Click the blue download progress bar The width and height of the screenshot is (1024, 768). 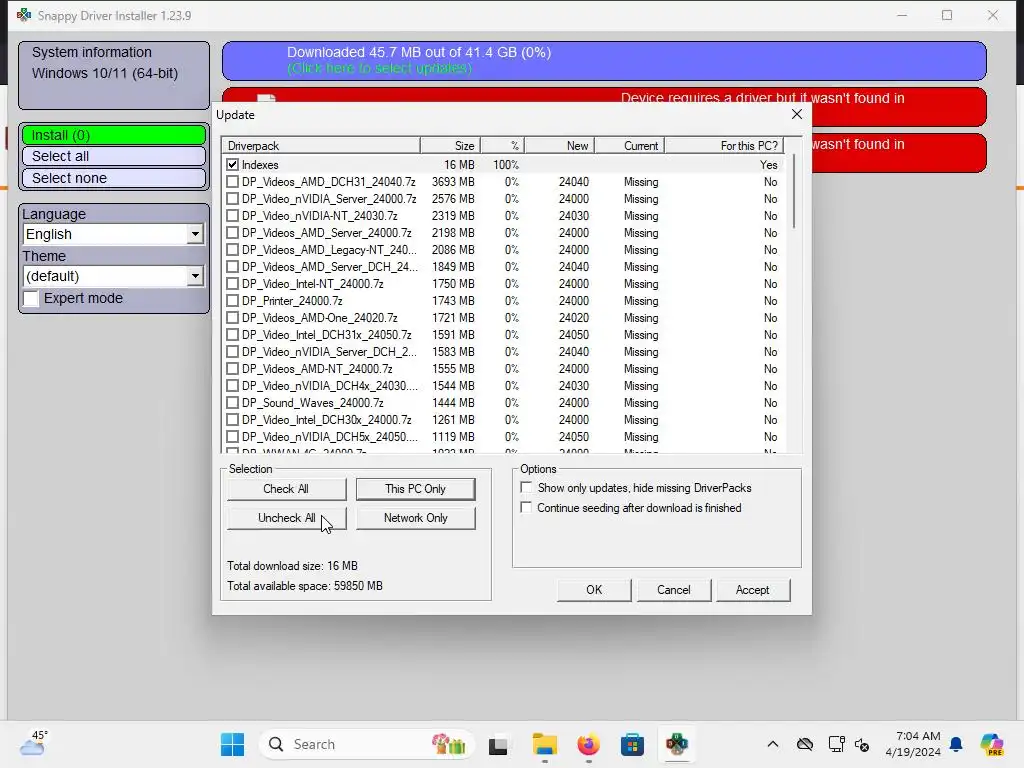604,61
